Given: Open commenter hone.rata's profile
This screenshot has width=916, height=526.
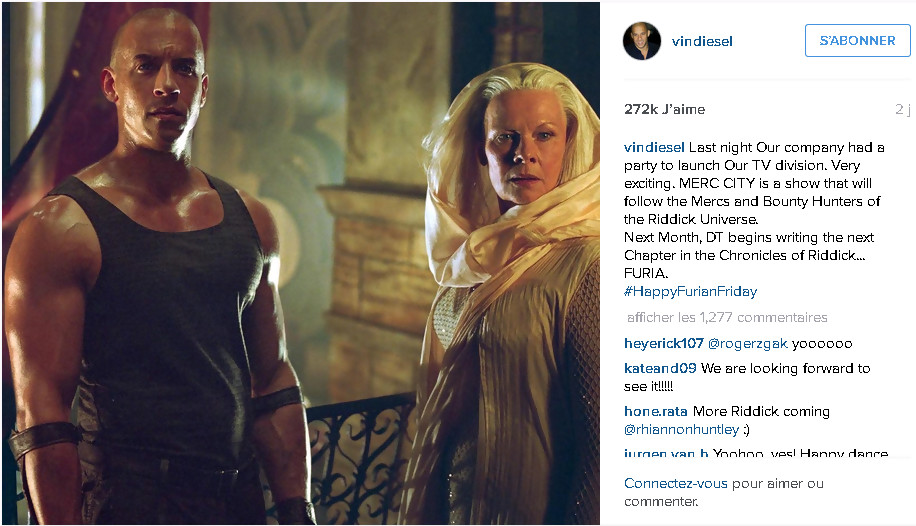Looking at the screenshot, I should 655,411.
